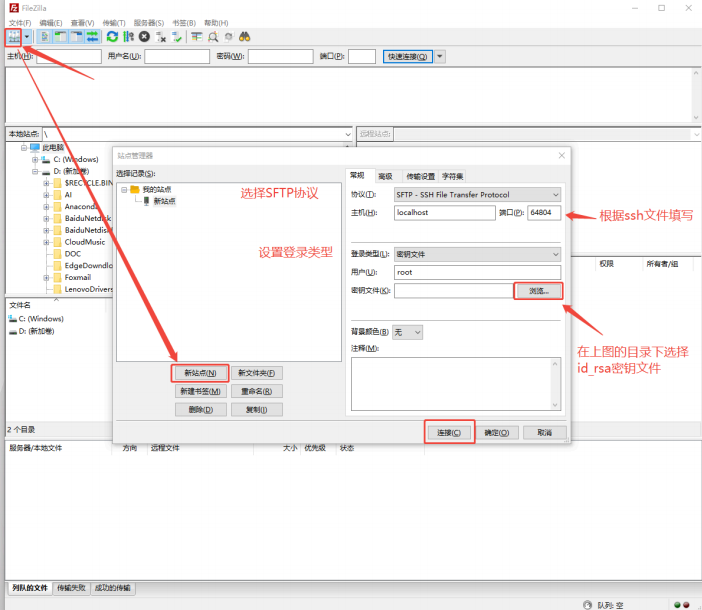The height and width of the screenshot is (610, 702).
Task: Open the 书签(B) menu
Action: click(184, 23)
